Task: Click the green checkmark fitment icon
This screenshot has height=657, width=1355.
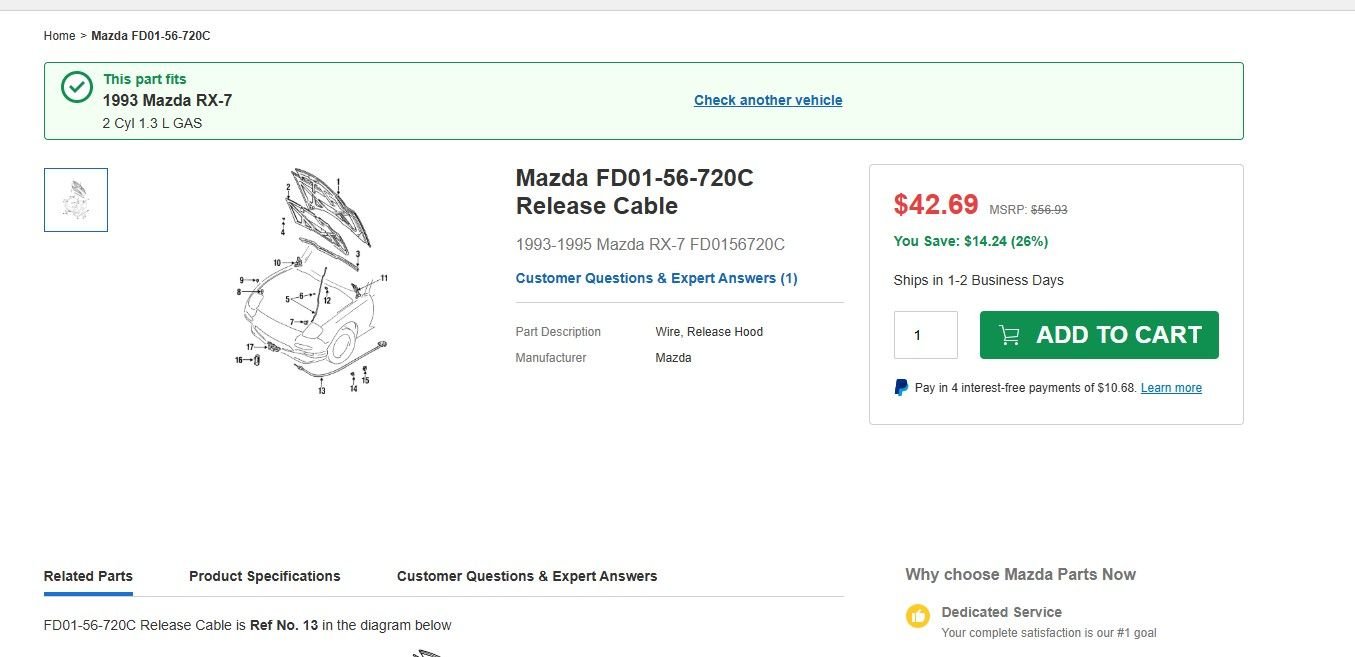Action: [77, 87]
